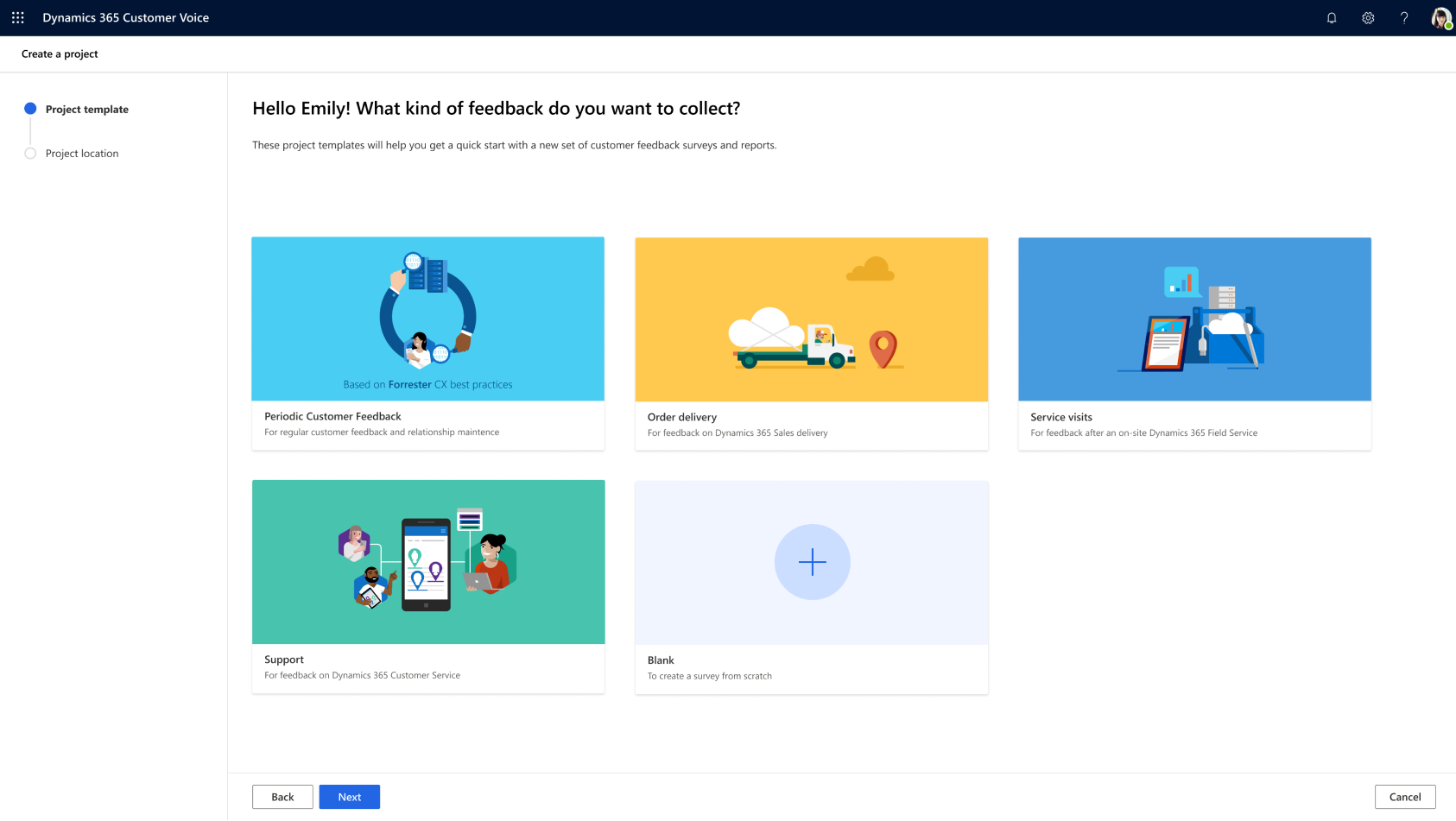Click the 'Based on Forrester CX best practices' caption
This screenshot has height=821, width=1456.
(427, 384)
